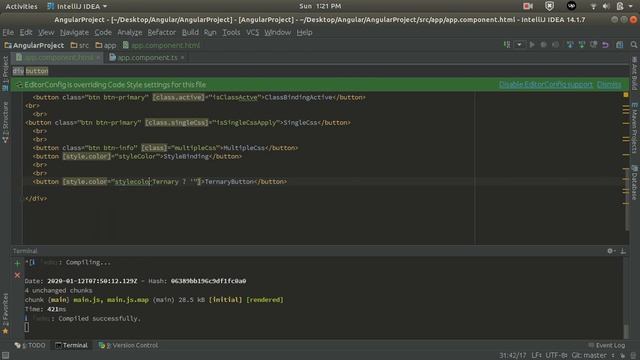Open the Git: master branch dropdown
This screenshot has height=360, width=640.
592,356
